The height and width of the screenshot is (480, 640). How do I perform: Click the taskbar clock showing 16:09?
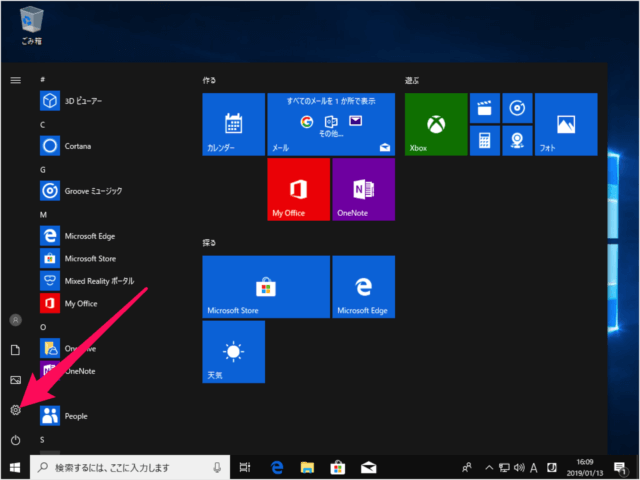click(x=585, y=467)
